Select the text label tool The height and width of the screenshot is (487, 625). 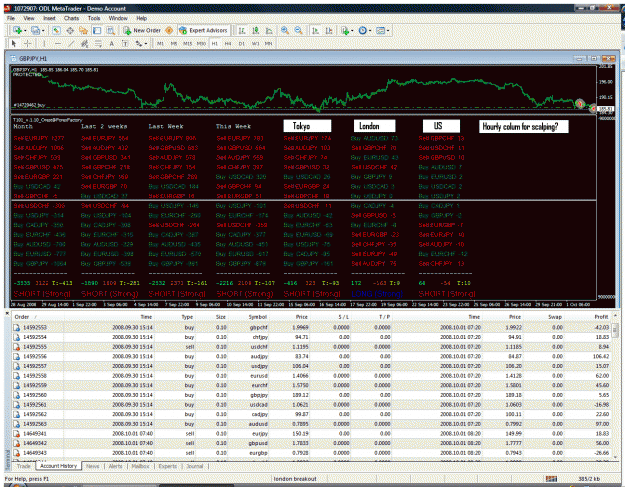pos(125,43)
